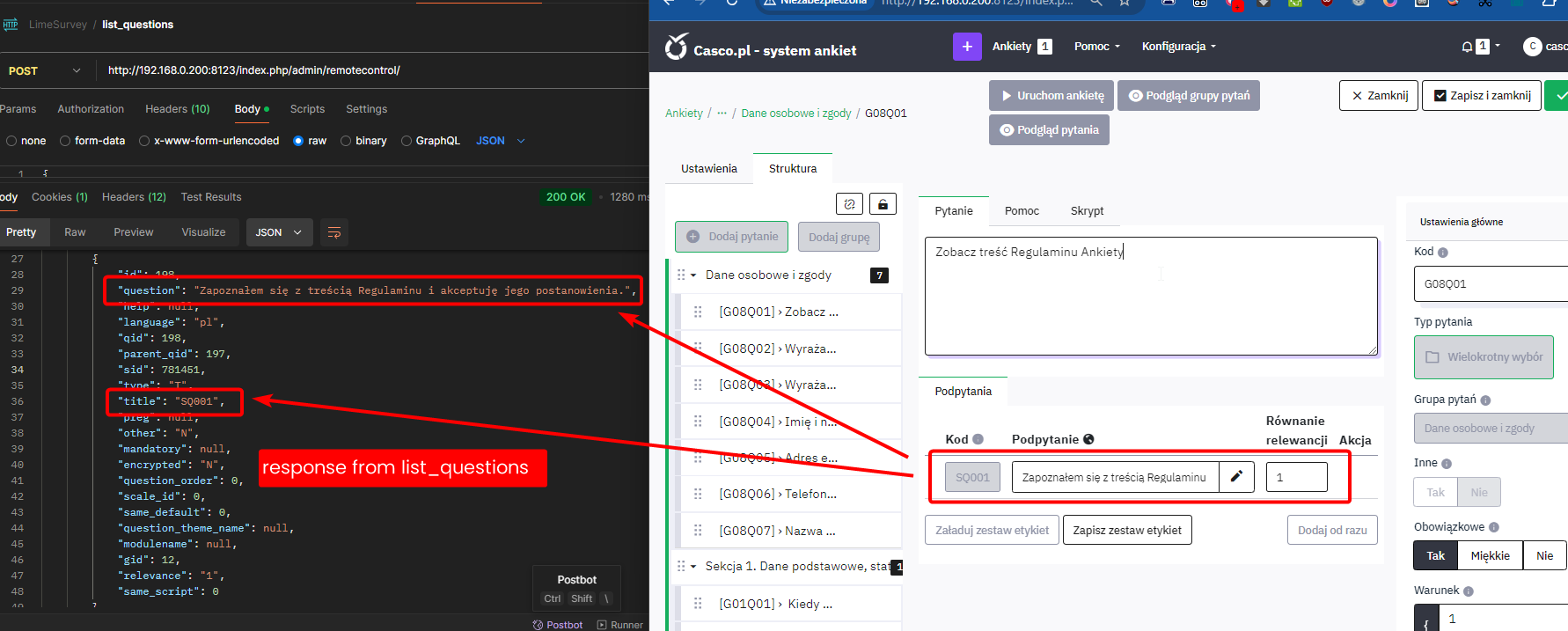Click the pencil edit icon for subquestion SQ001
This screenshot has width=1568, height=631.
(1236, 477)
